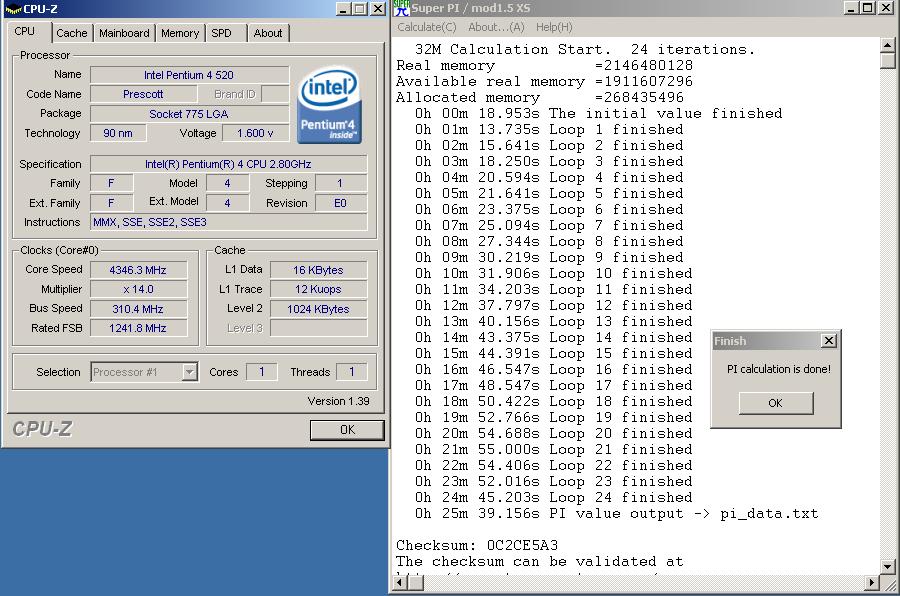
Task: Click the L1 Data value '16 KBytes'
Action: (x=319, y=270)
